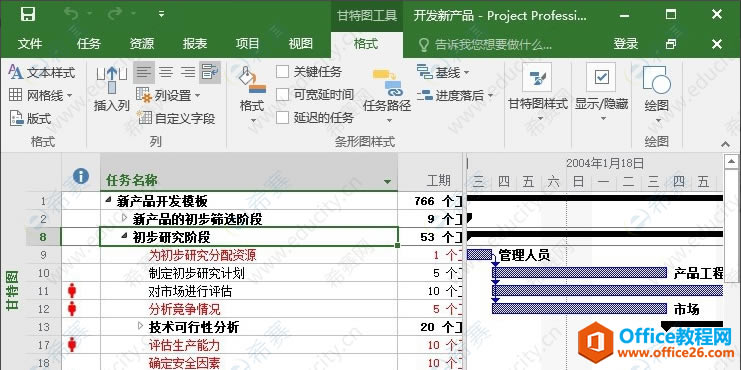
Task: Close the project document with lower X
Action: click(x=716, y=44)
